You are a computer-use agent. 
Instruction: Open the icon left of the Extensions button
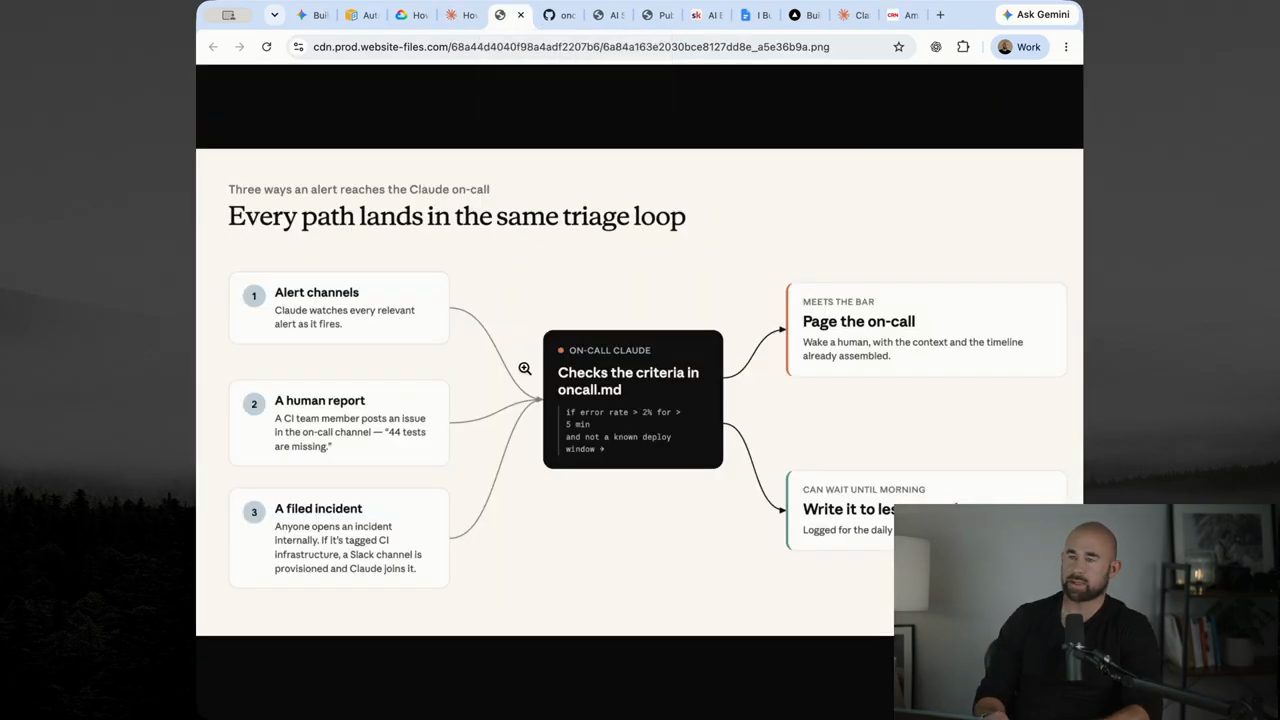(936, 47)
